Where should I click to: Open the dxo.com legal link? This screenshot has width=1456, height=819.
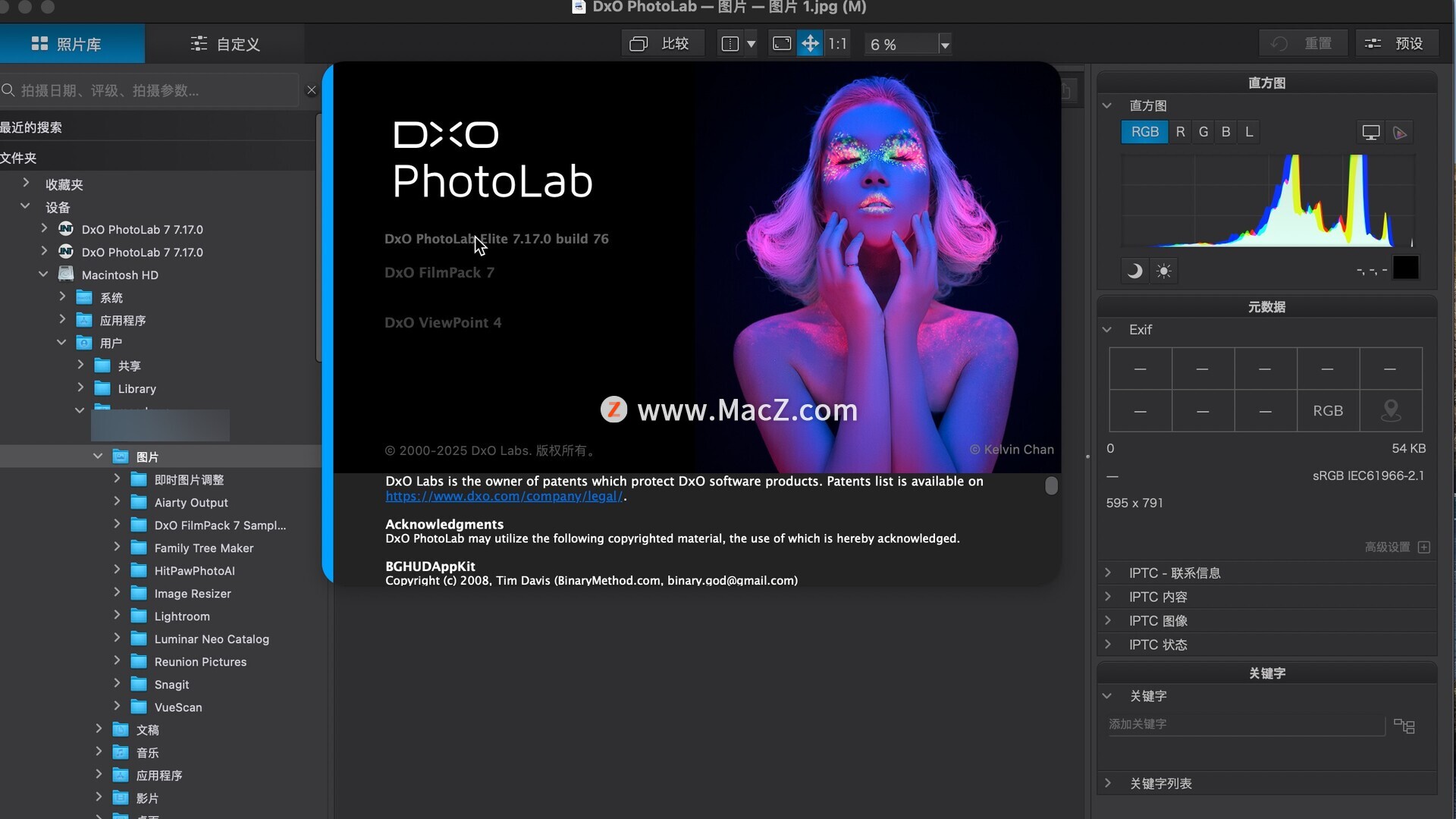tap(504, 496)
